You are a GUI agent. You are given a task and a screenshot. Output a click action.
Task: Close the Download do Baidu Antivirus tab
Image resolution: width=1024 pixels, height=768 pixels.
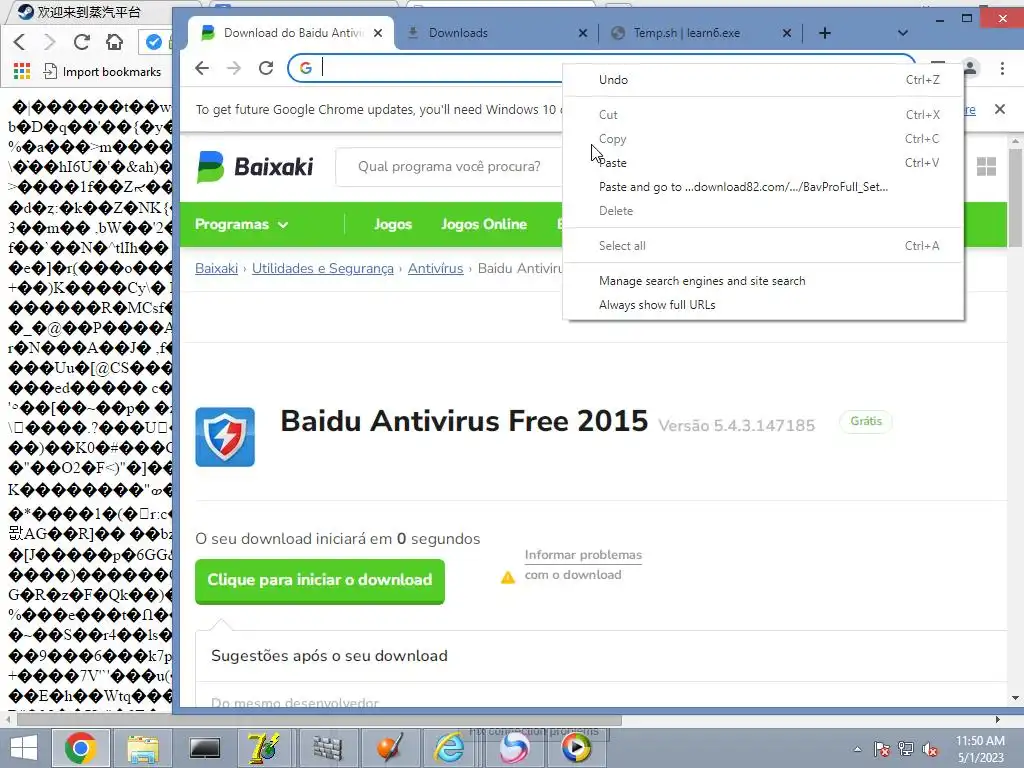click(x=378, y=33)
